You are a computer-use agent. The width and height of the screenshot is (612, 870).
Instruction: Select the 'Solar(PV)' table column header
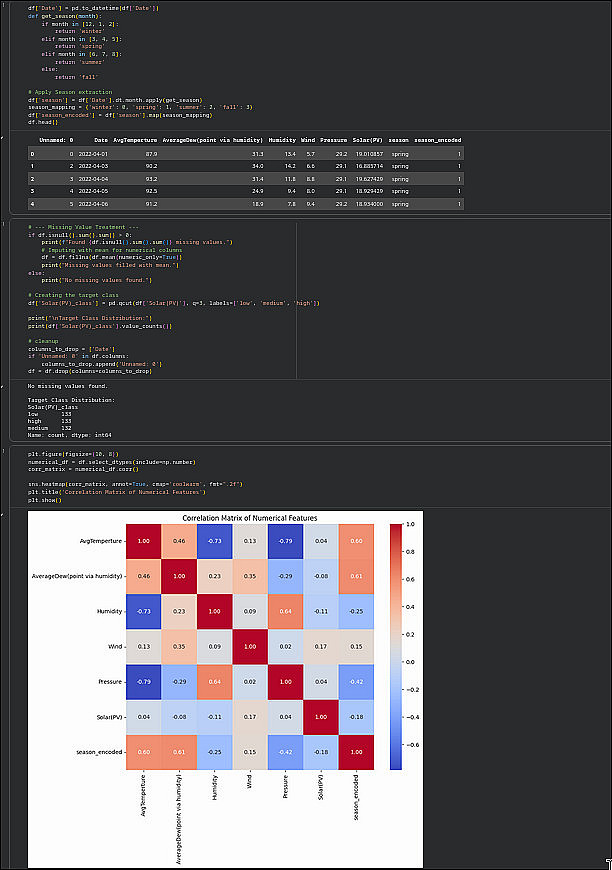367,140
